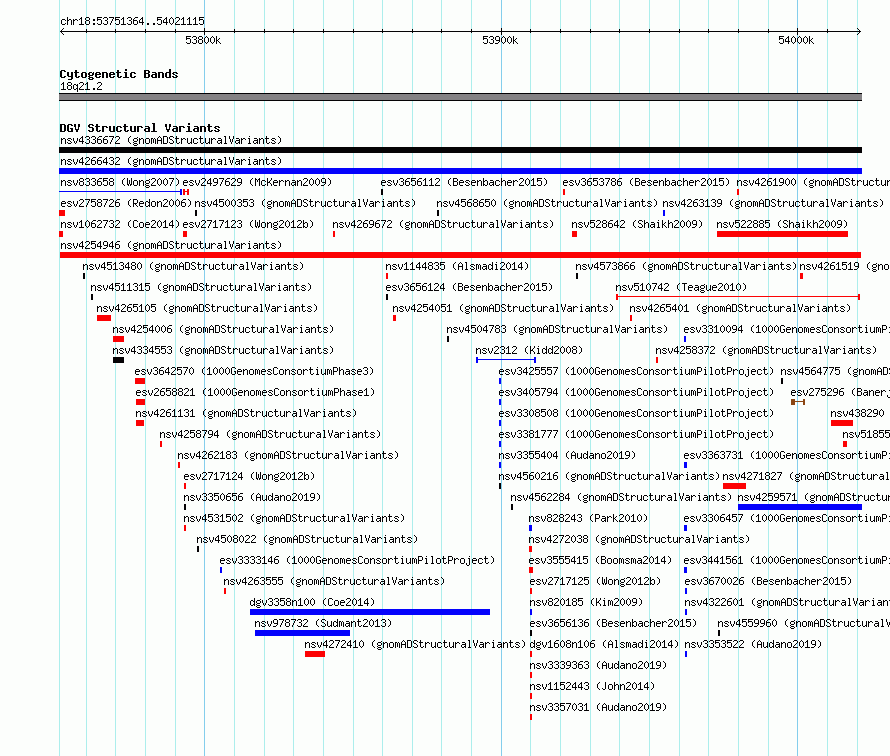Viewport: 890px width, 756px height.
Task: Click the esv3642570 (1000GenomesConsortiumPhase3) label
Action: point(254,371)
